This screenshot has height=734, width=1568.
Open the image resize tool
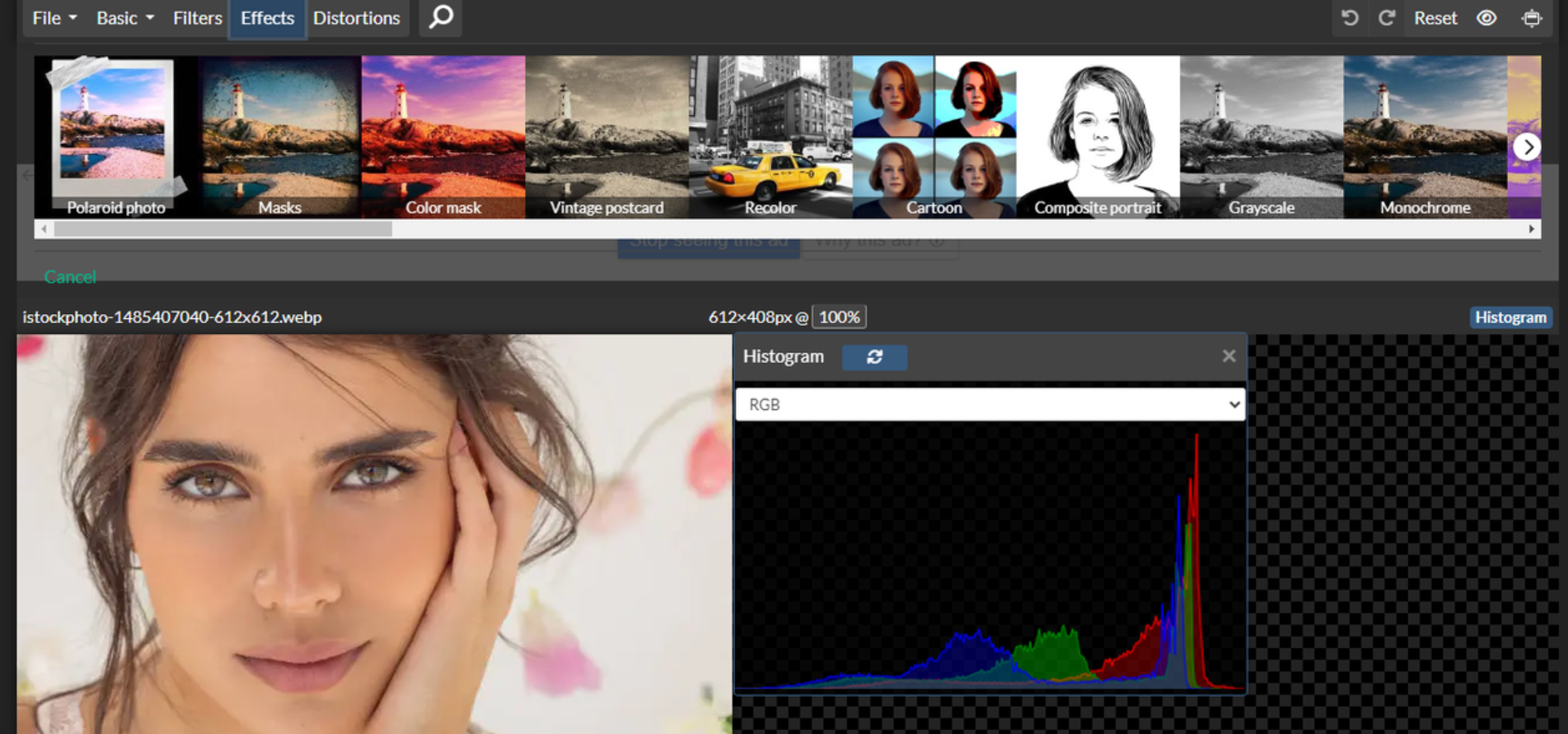[x=1532, y=18]
